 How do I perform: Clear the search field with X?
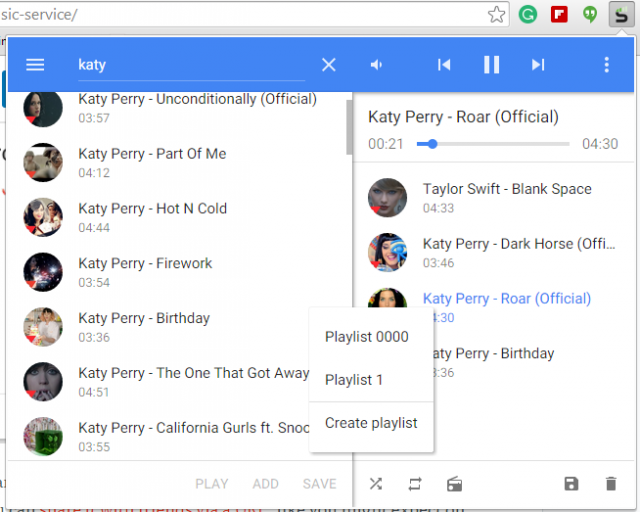click(329, 65)
